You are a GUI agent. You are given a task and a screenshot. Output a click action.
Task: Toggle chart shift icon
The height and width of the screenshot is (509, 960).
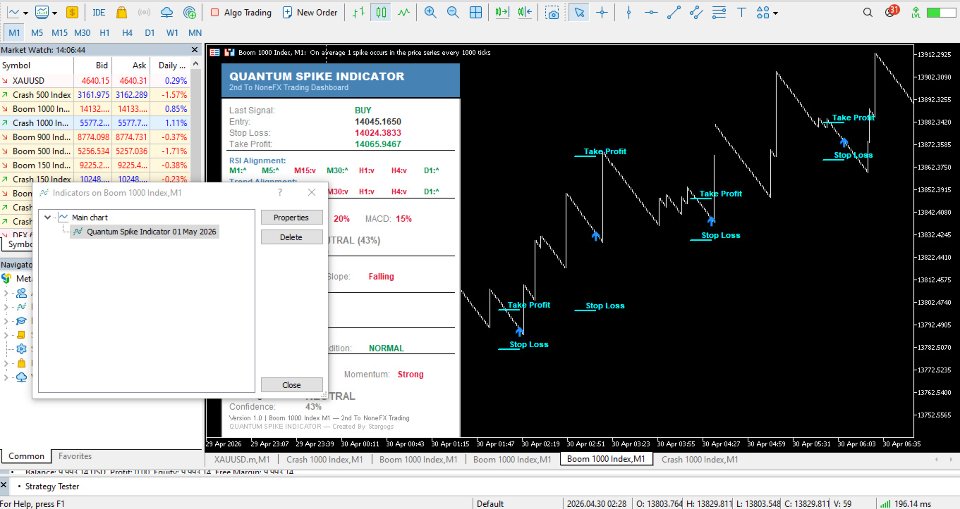point(525,12)
